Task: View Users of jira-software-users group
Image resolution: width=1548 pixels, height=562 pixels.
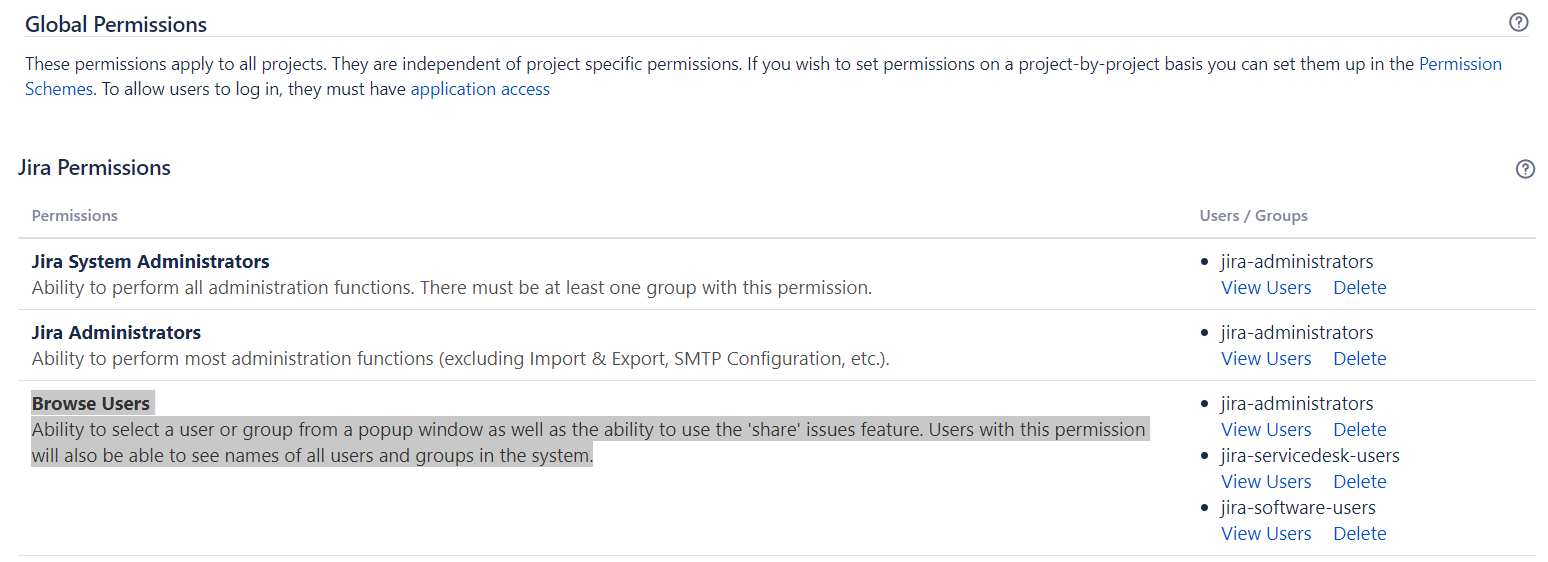Action: [x=1266, y=534]
